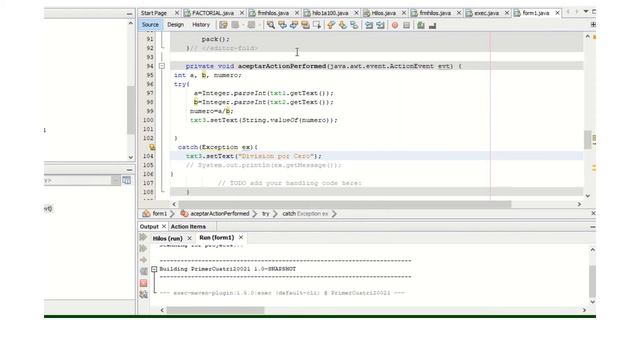Expand the arrow after catch Exception ex
The width and height of the screenshot is (640, 360).
(x=334, y=213)
